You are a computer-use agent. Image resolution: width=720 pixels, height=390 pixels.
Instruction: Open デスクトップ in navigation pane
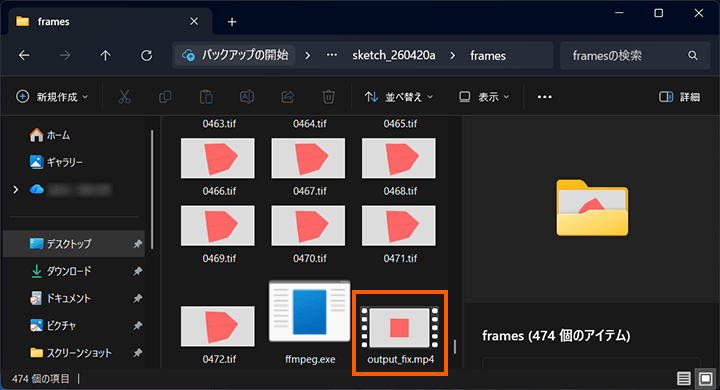pos(74,243)
